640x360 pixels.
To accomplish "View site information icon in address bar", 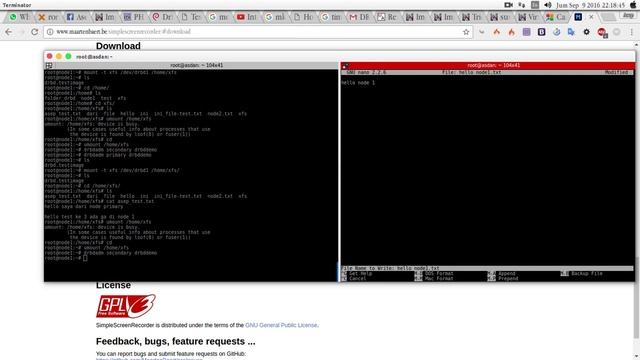I will [50, 32].
